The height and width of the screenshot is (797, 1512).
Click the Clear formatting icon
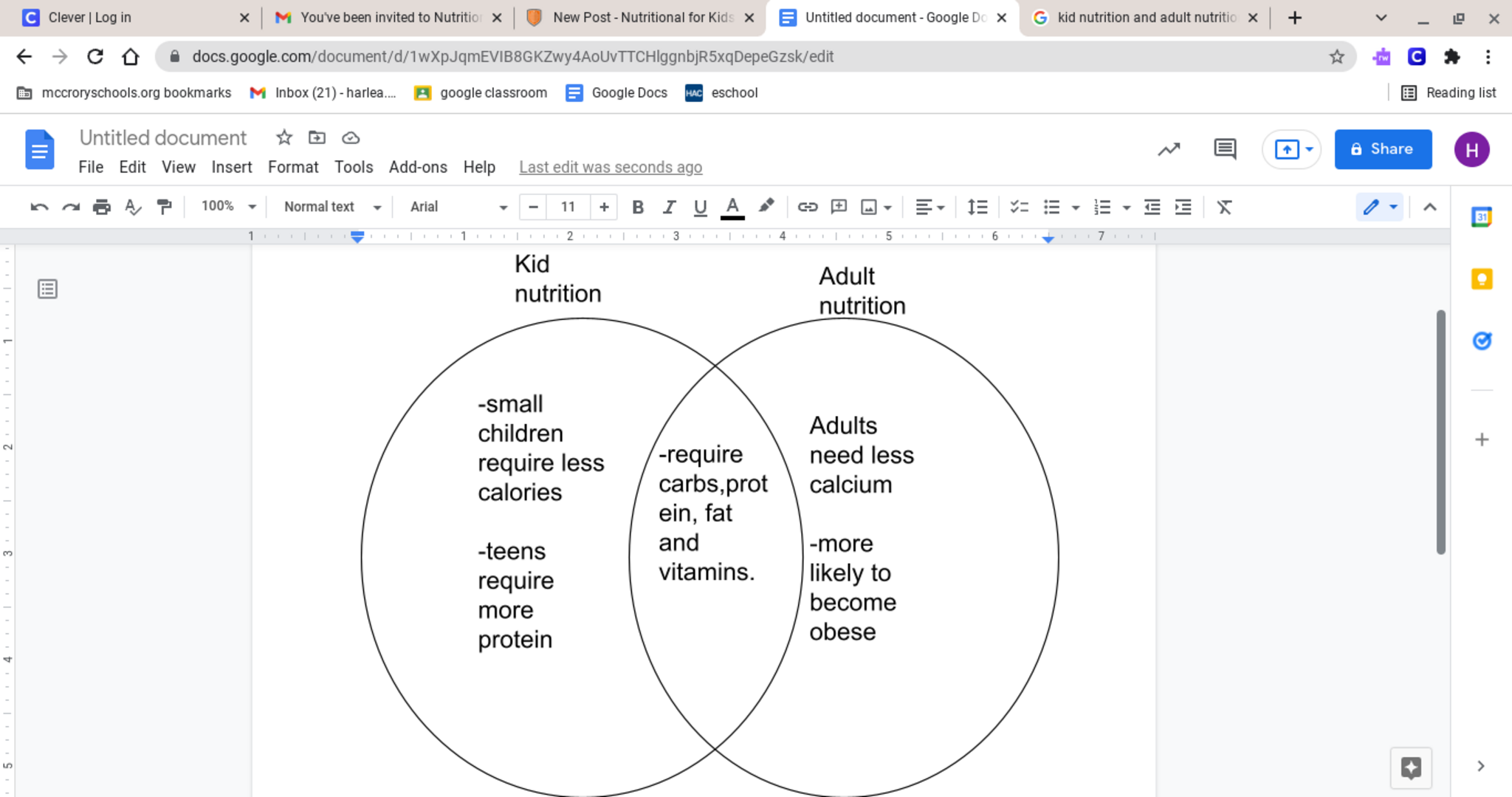pyautogui.click(x=1224, y=208)
